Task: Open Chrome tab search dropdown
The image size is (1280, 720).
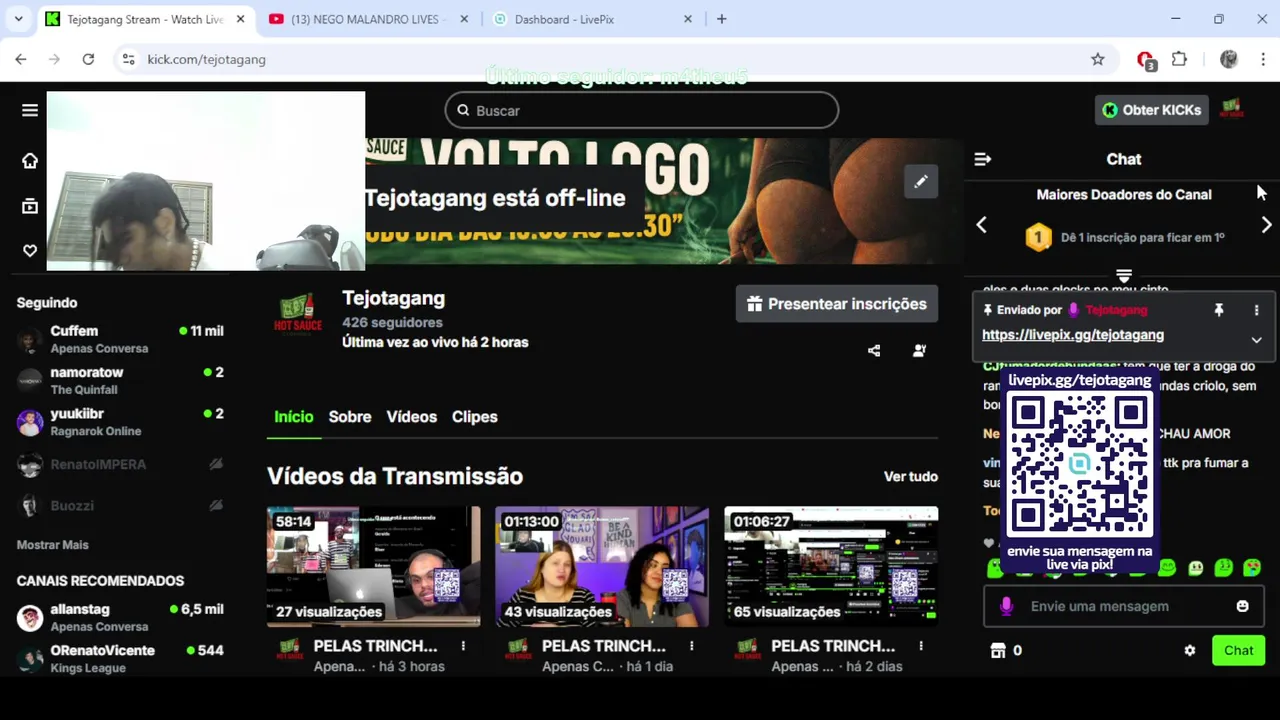Action: coord(18,19)
